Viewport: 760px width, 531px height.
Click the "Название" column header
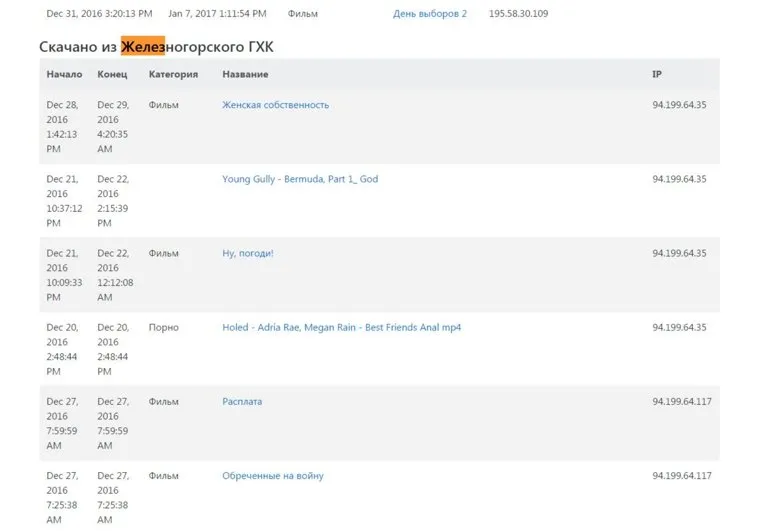click(x=245, y=74)
